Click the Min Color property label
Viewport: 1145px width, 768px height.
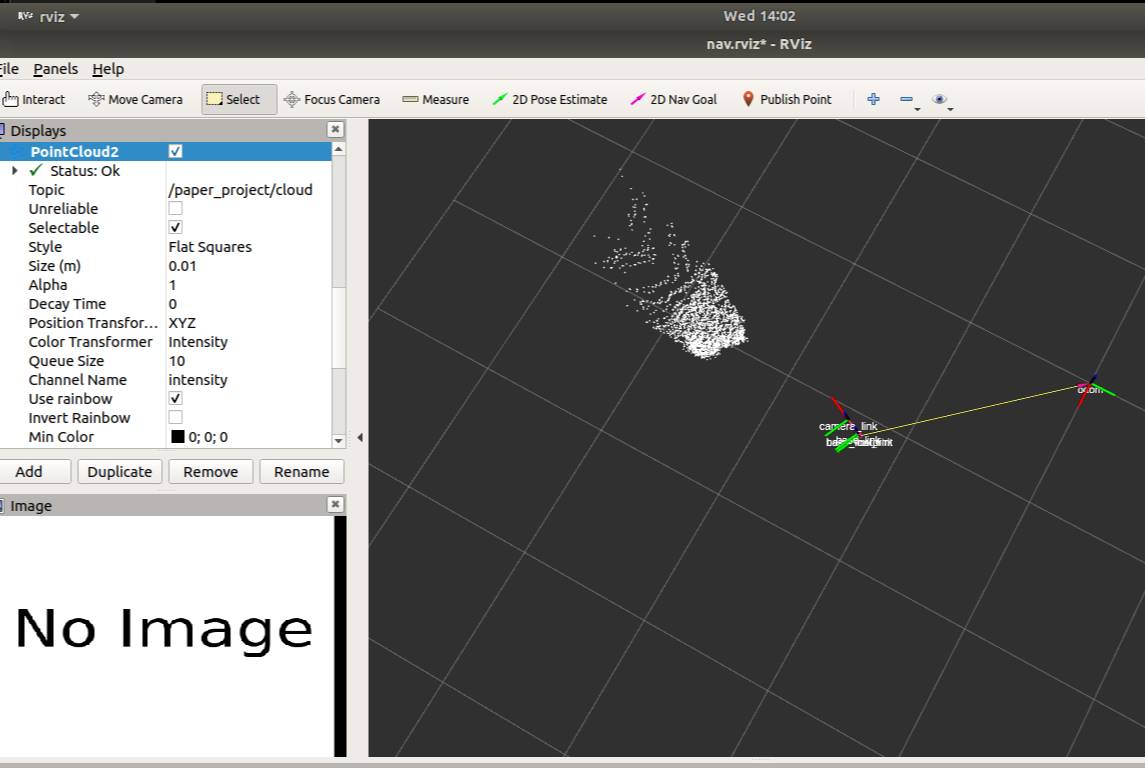(x=61, y=437)
